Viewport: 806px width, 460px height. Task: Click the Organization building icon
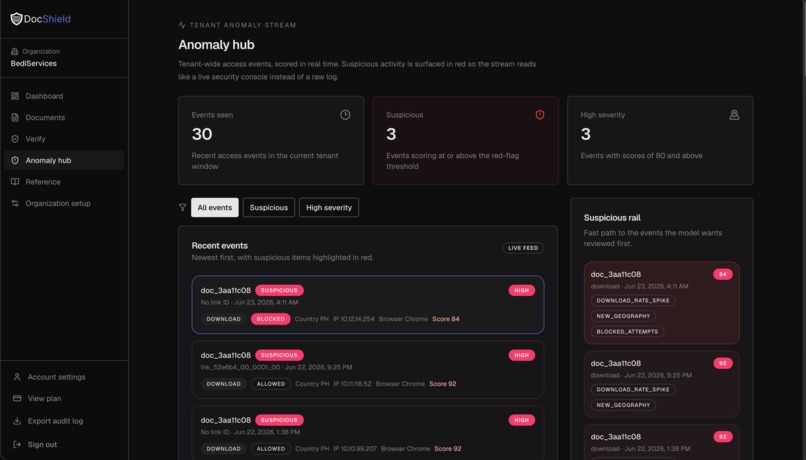[x=14, y=51]
